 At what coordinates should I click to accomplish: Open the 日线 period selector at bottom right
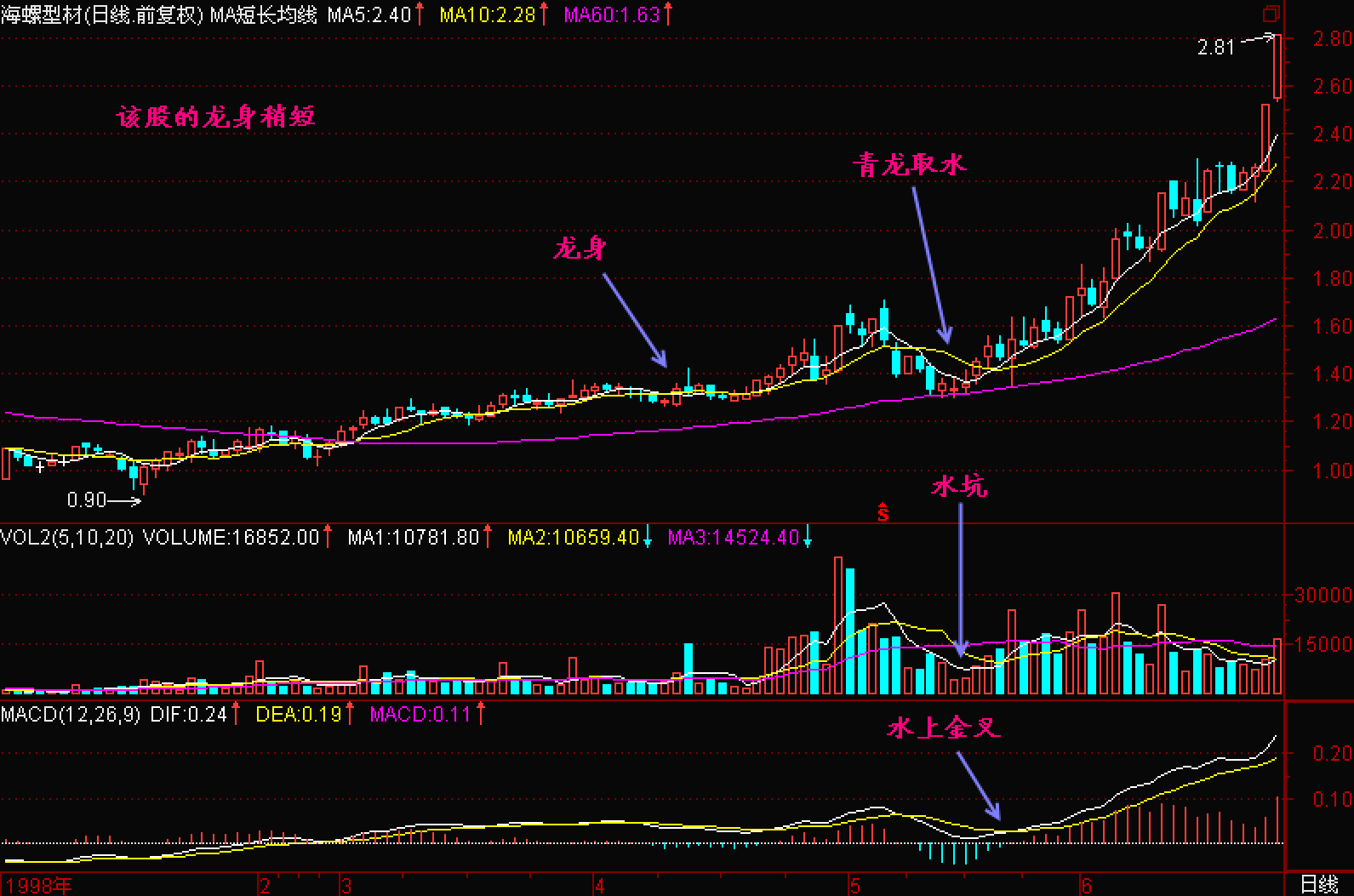(x=1318, y=885)
